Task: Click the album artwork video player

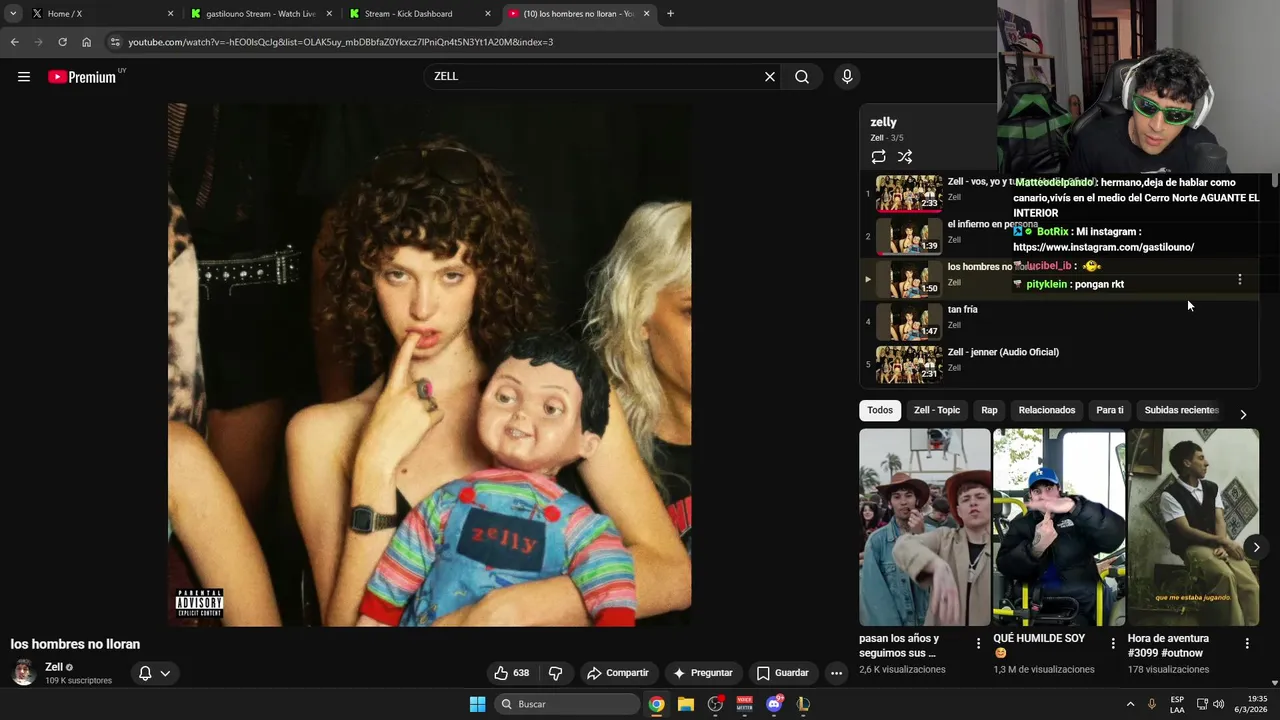Action: tap(429, 365)
